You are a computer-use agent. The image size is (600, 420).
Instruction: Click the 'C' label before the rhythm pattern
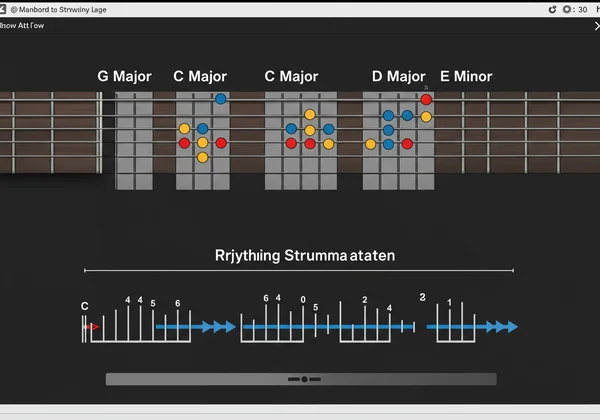(x=85, y=306)
